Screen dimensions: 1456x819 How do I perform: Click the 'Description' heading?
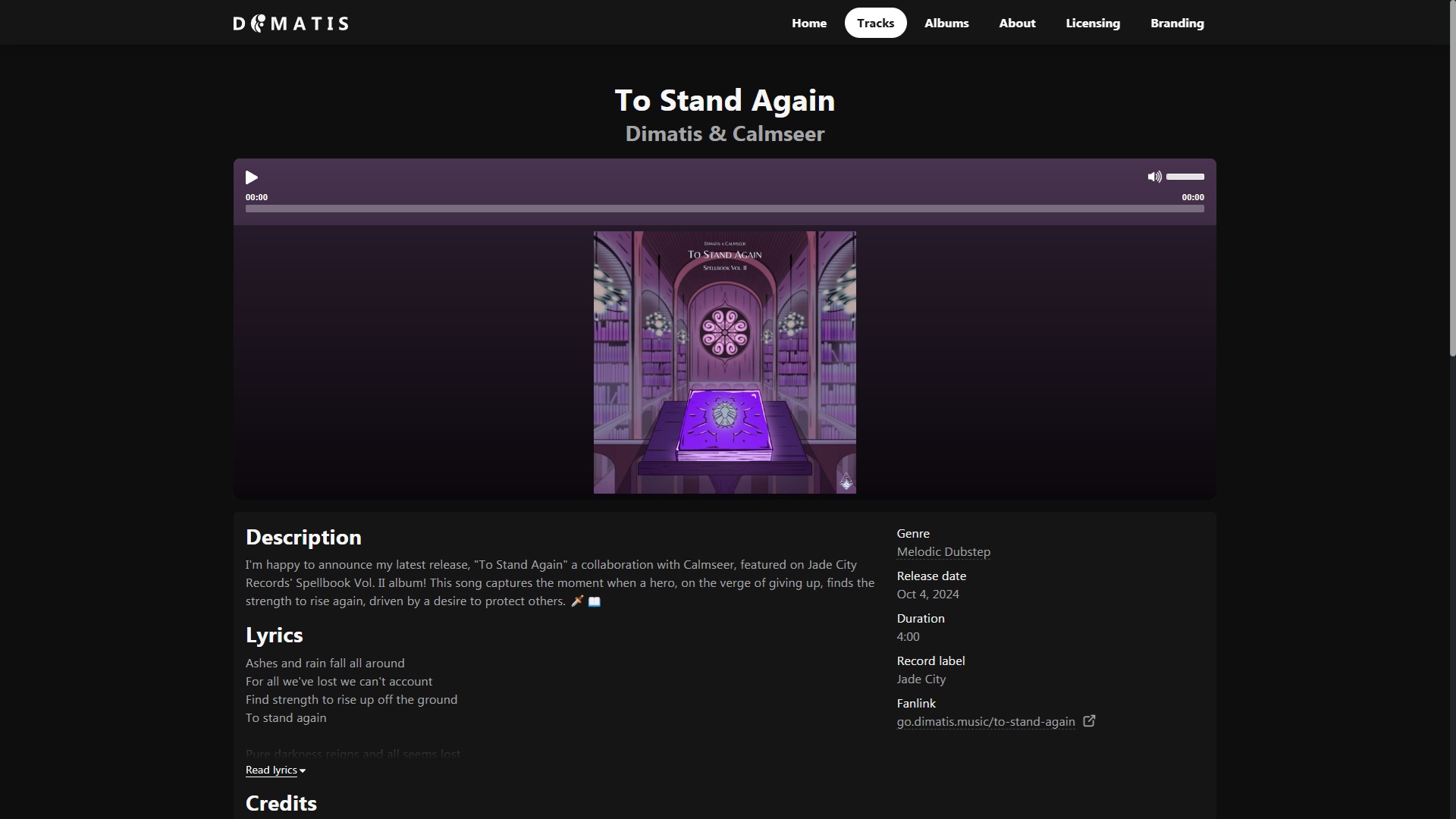pos(303,538)
